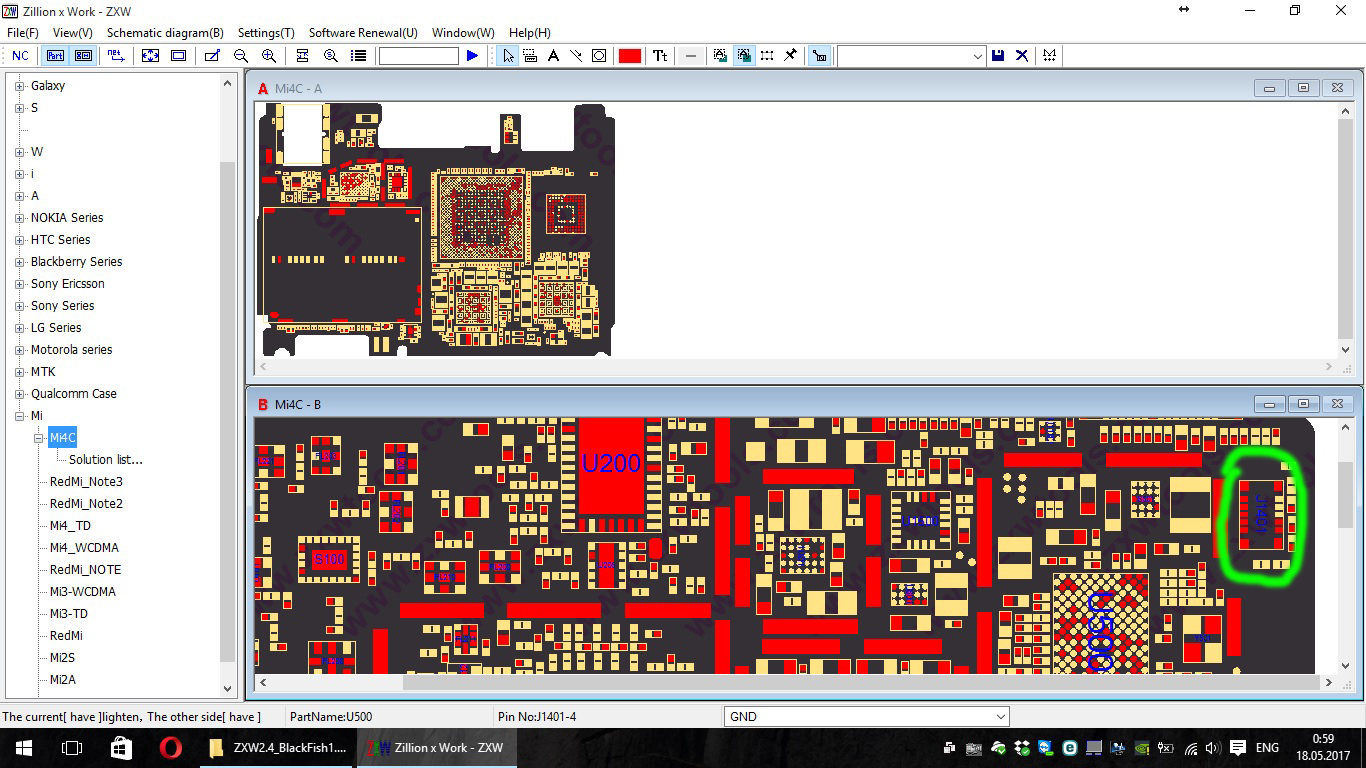
Task: Expand the Galaxy tree node
Action: (19, 86)
